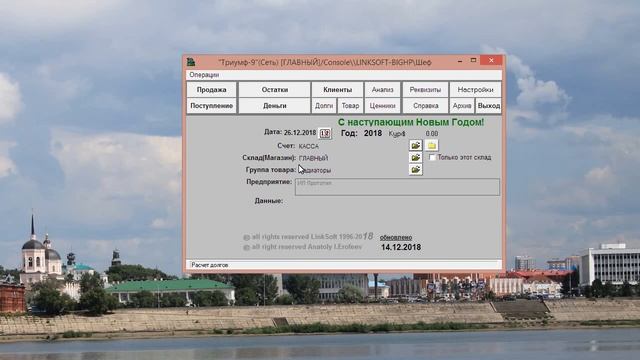This screenshot has height=360, width=640.
Task: Click the date value 26.12.2018
Action: (x=300, y=133)
